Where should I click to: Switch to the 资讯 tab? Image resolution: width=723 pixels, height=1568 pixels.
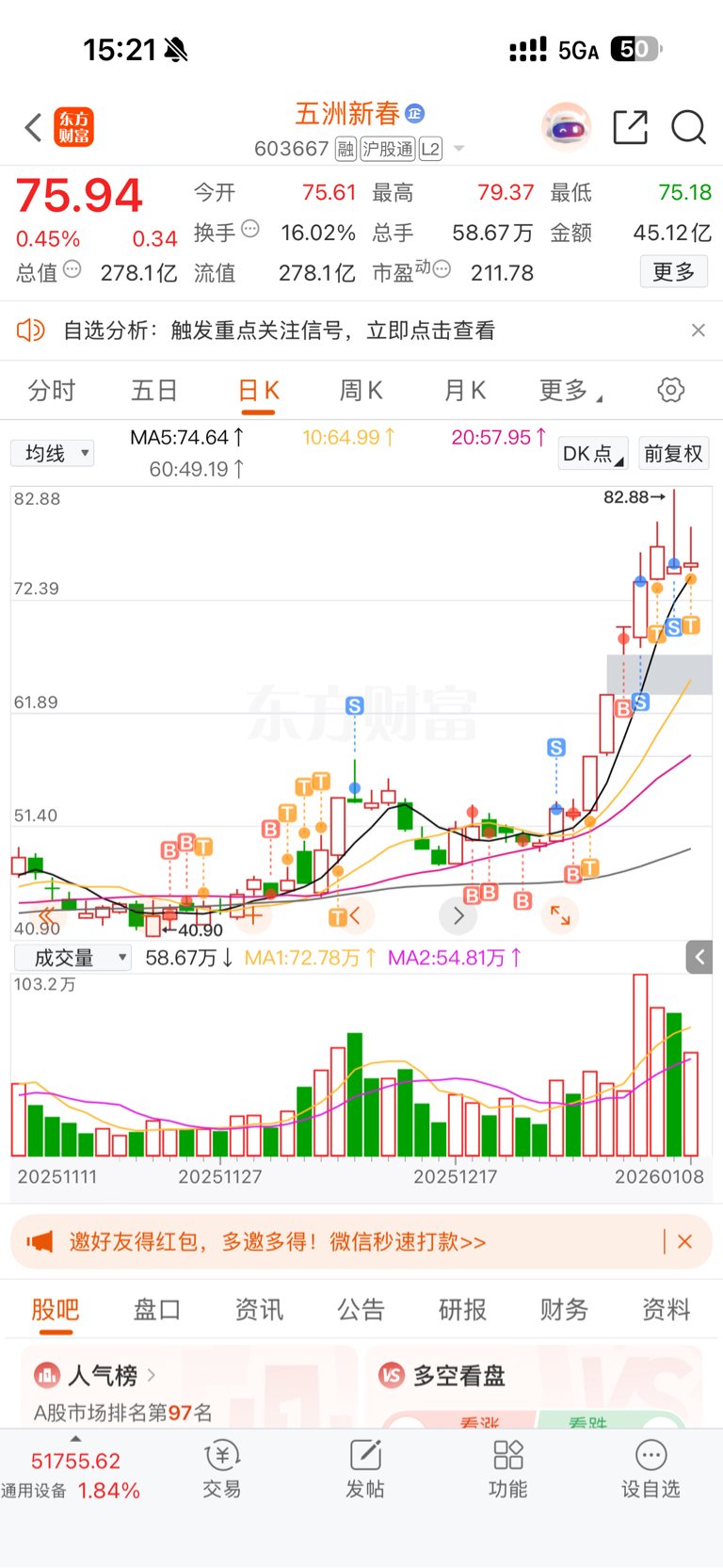(x=259, y=1310)
